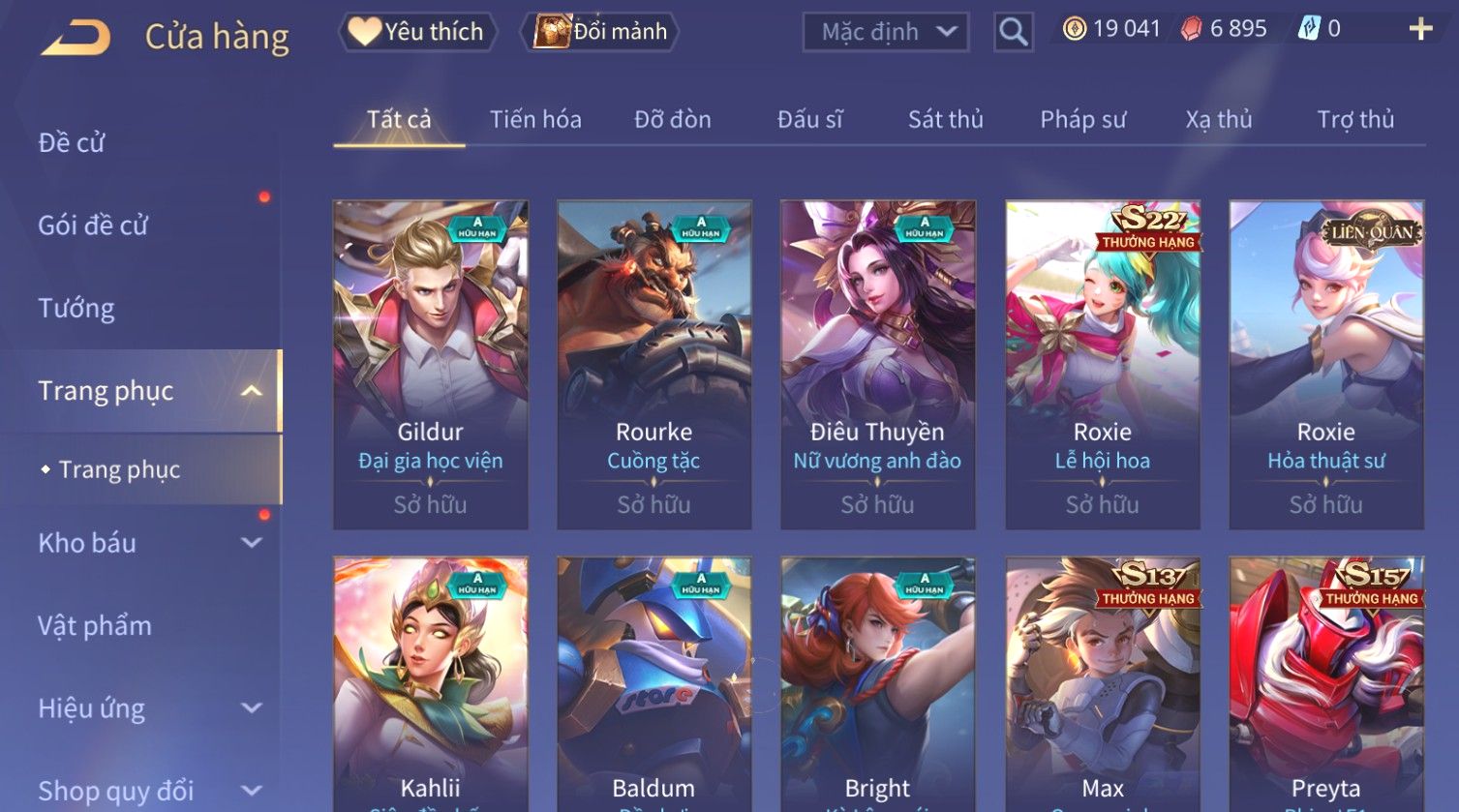This screenshot has height=812, width=1459.
Task: Click the back arrow icon
Action: coord(76,38)
